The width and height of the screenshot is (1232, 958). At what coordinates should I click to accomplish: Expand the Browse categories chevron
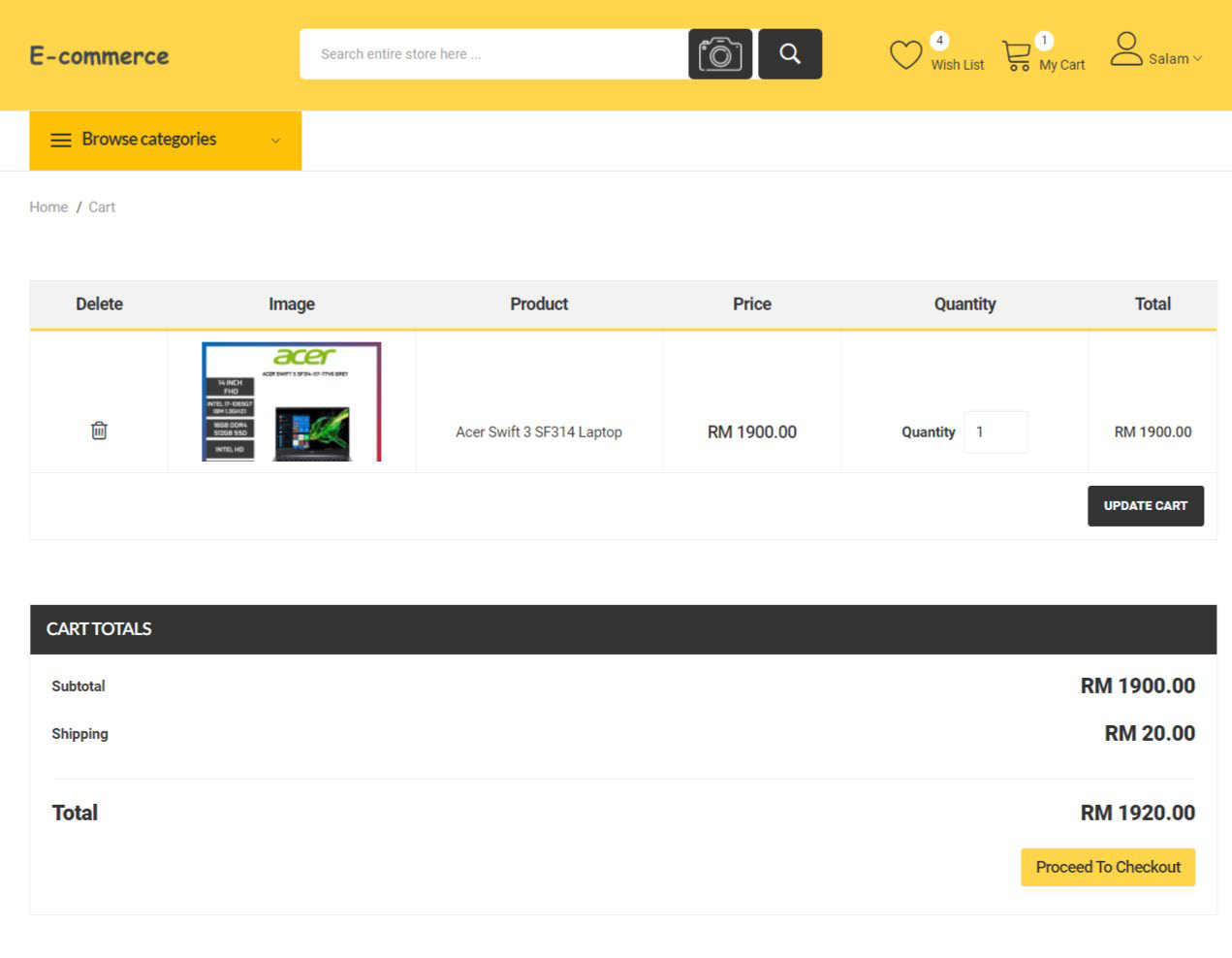(x=274, y=141)
